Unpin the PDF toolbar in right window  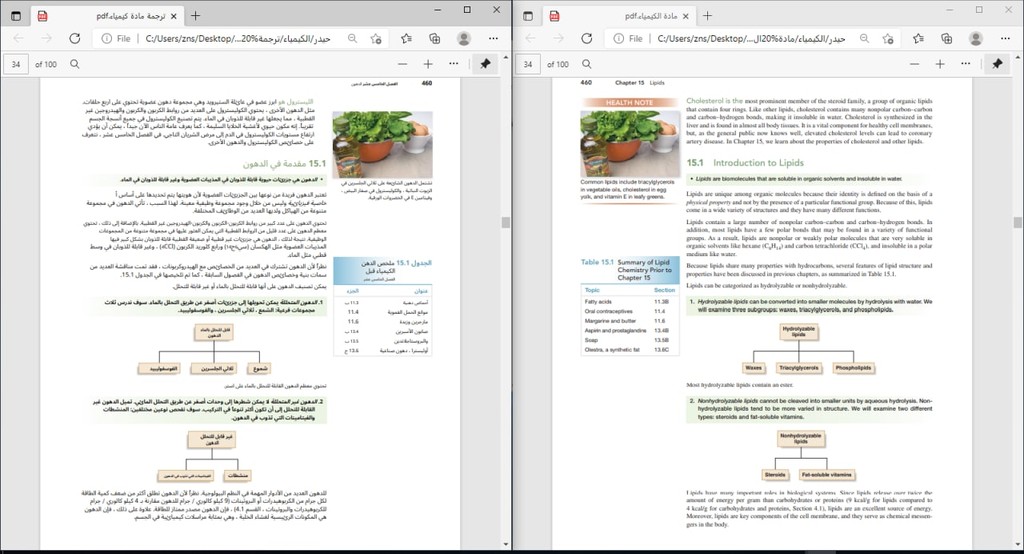click(x=997, y=64)
